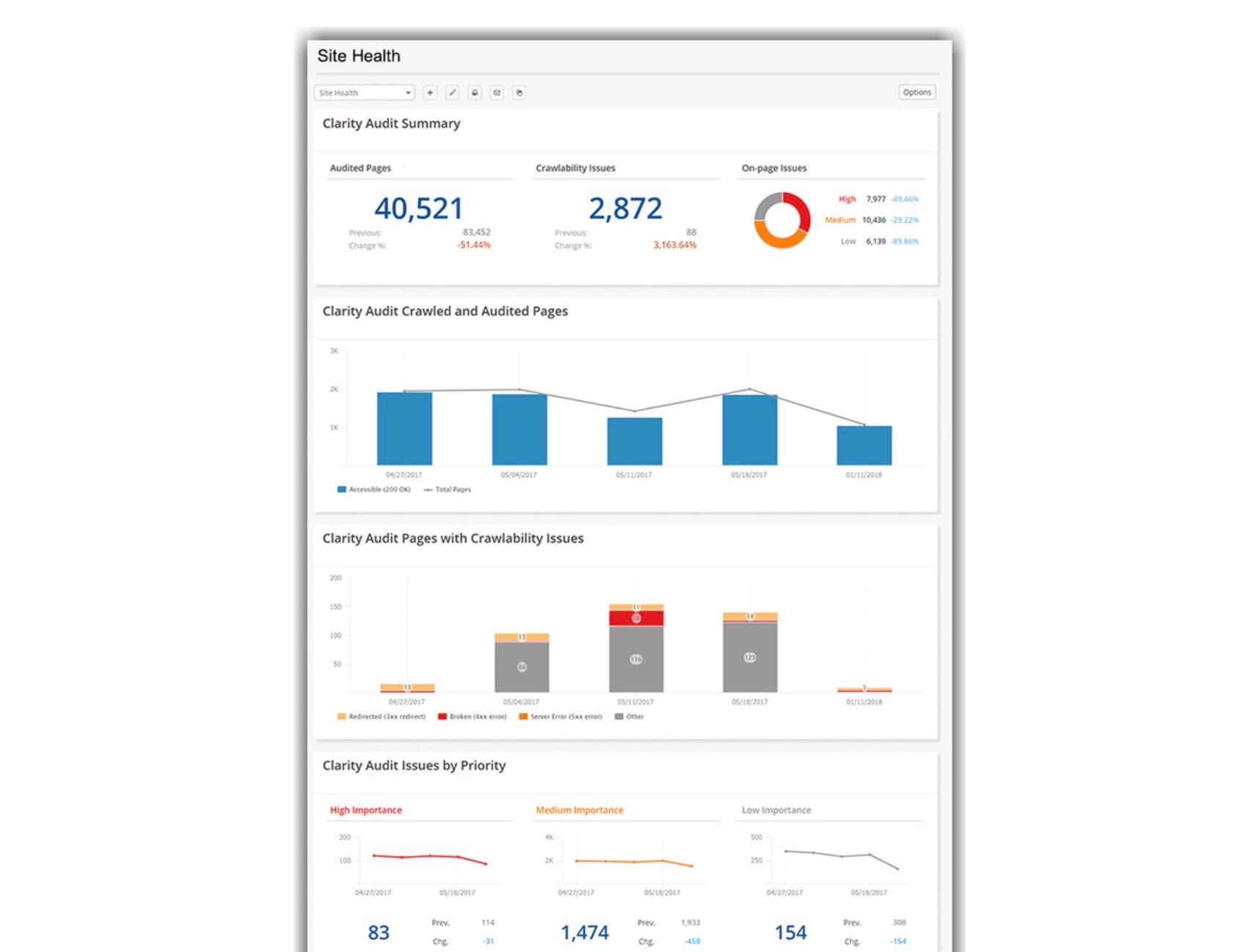Click the High Importance heading

[366, 810]
